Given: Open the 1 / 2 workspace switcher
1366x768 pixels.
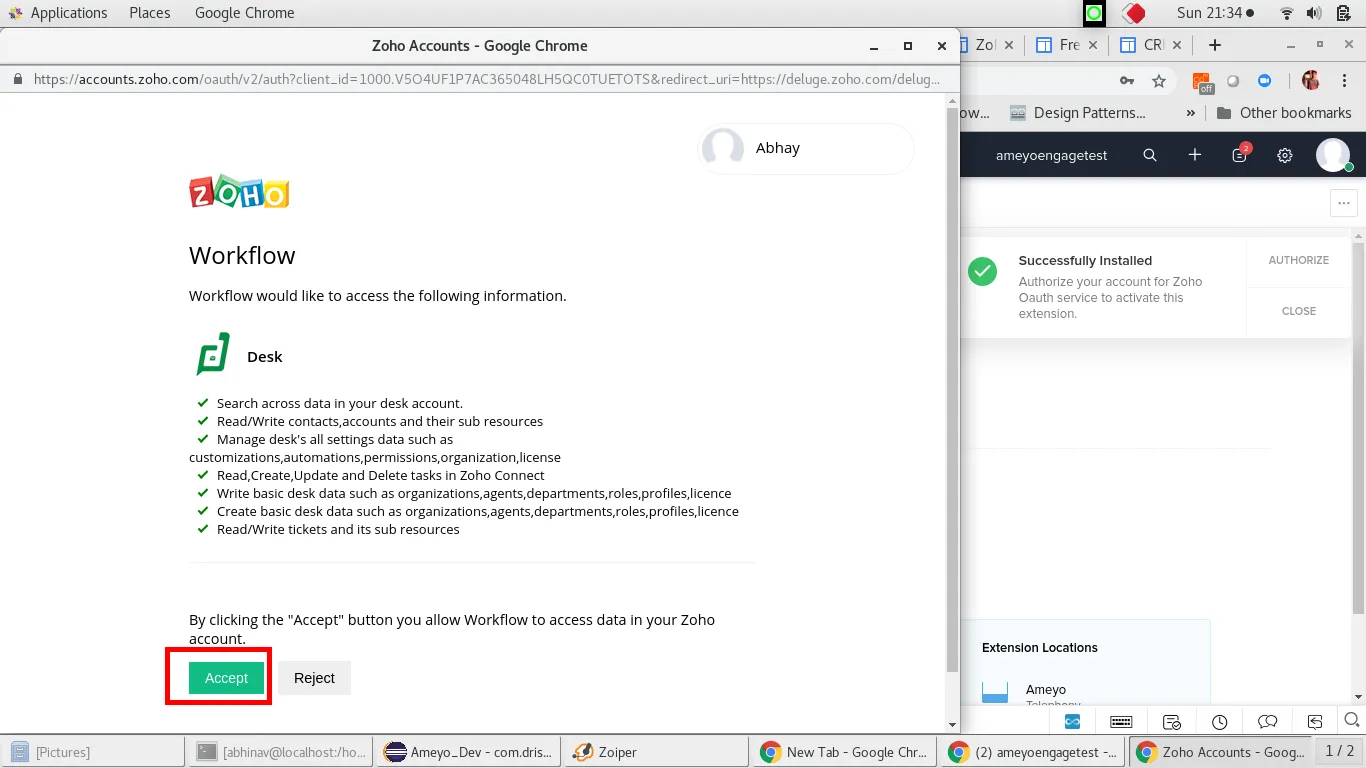Looking at the screenshot, I should (x=1340, y=751).
